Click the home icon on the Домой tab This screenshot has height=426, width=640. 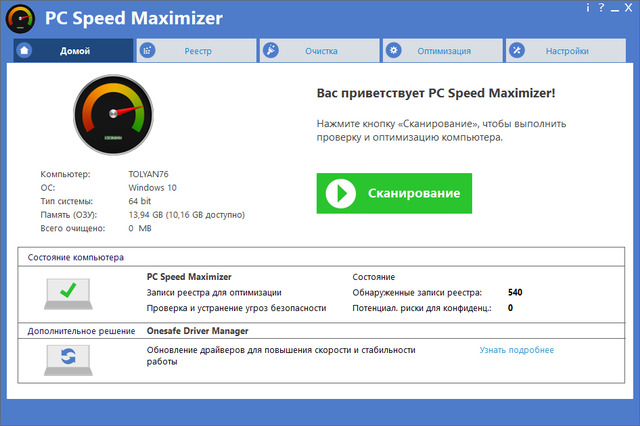click(24, 50)
